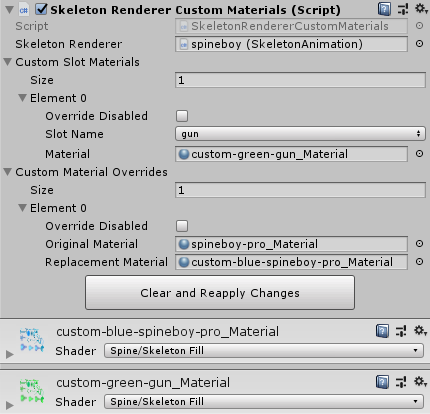430x414 pixels.
Task: Open object picker for Replacement Material field
Action: pos(419,262)
